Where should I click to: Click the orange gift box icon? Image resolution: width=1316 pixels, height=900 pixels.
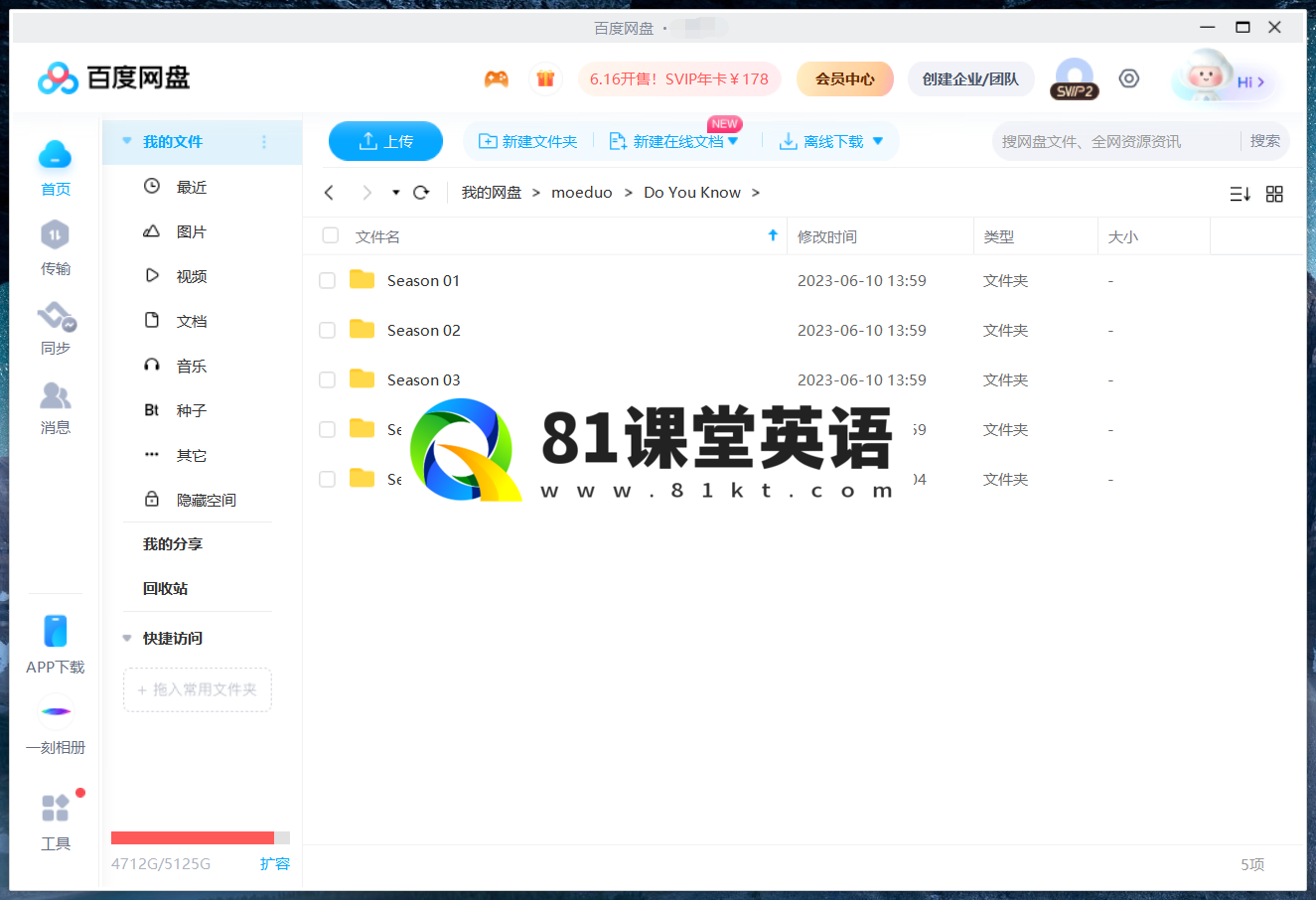545,78
